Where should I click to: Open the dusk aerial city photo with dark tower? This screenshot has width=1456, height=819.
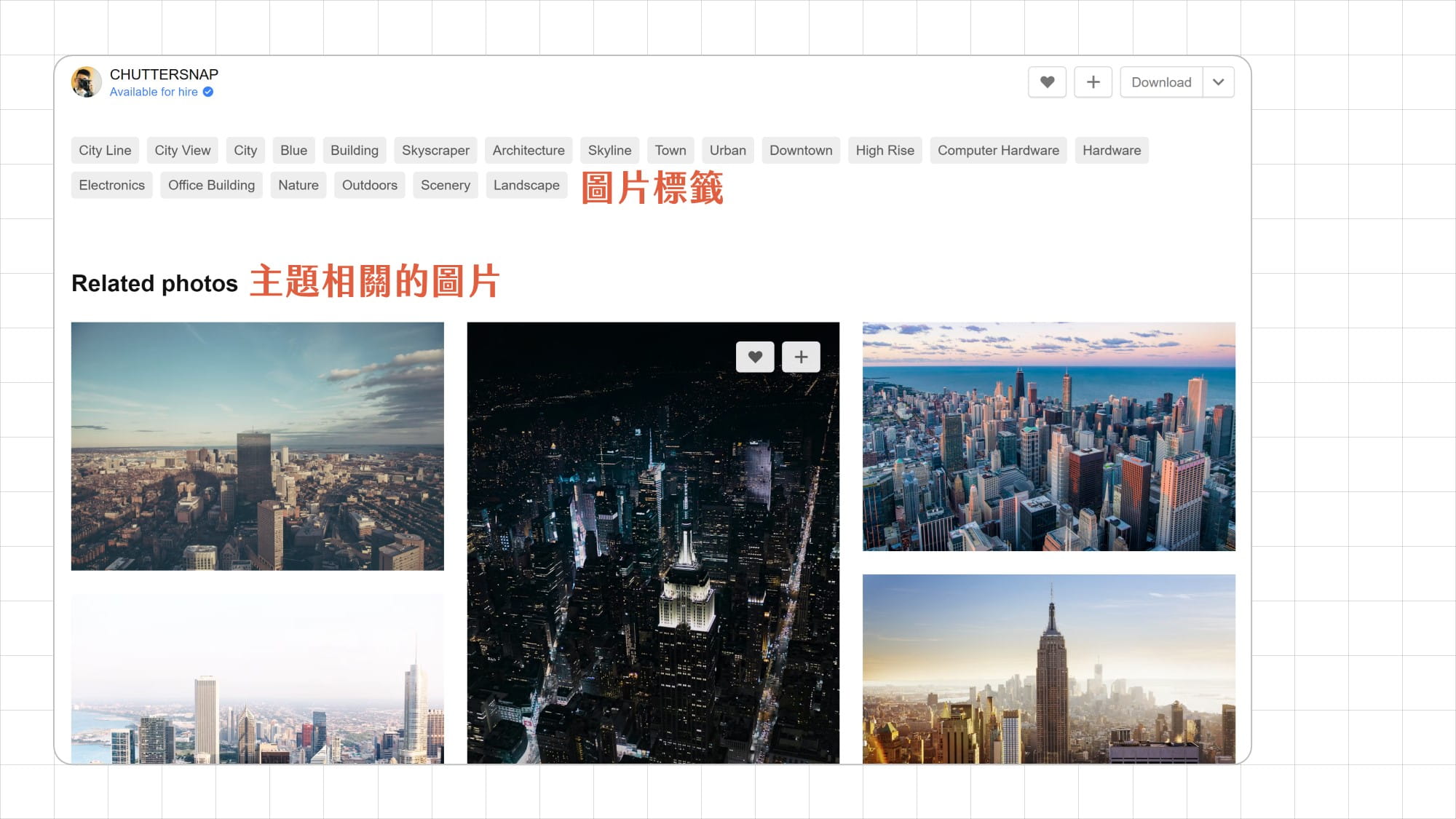(x=258, y=446)
